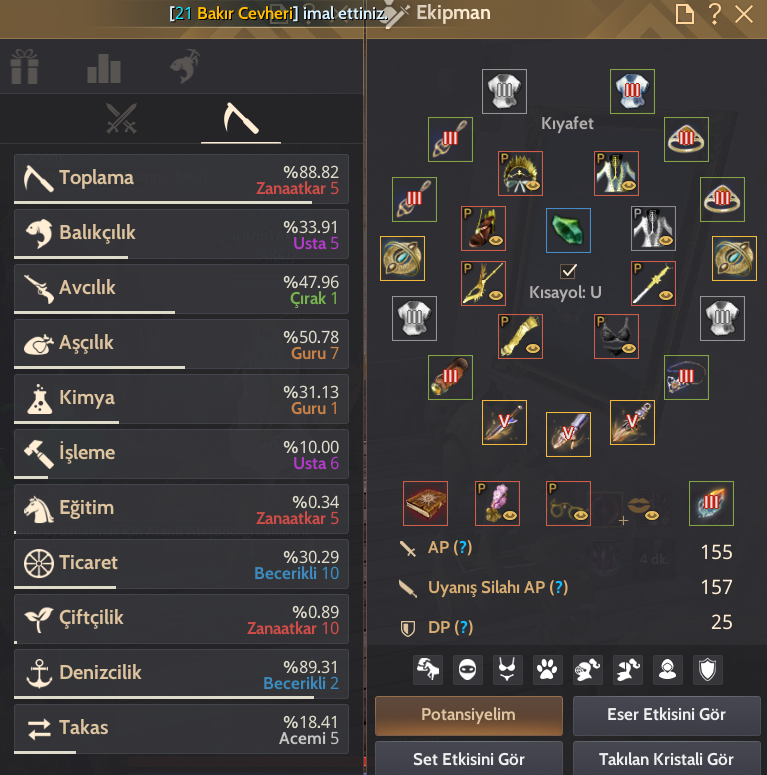Select the Toplama skill row
The width and height of the screenshot is (767, 775).
[x=181, y=179]
